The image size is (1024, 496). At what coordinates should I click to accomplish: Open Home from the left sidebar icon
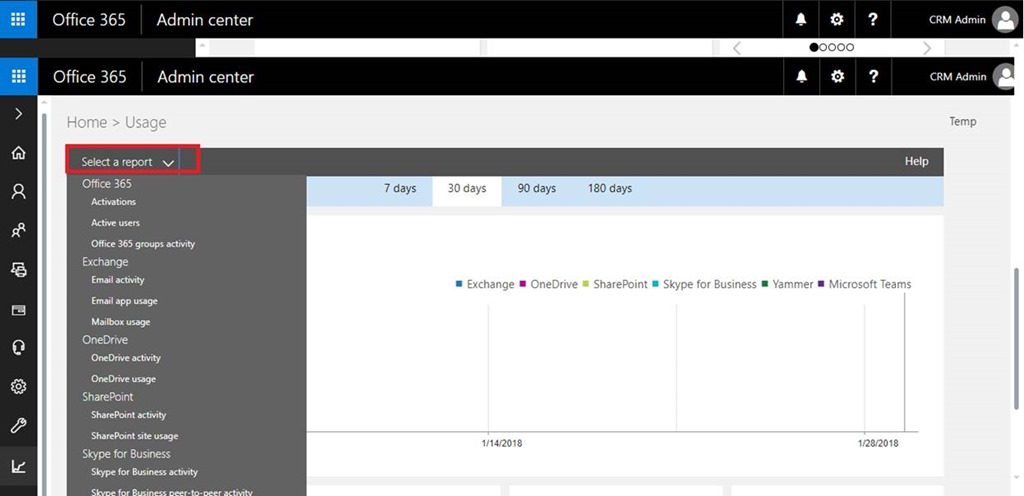(18, 154)
